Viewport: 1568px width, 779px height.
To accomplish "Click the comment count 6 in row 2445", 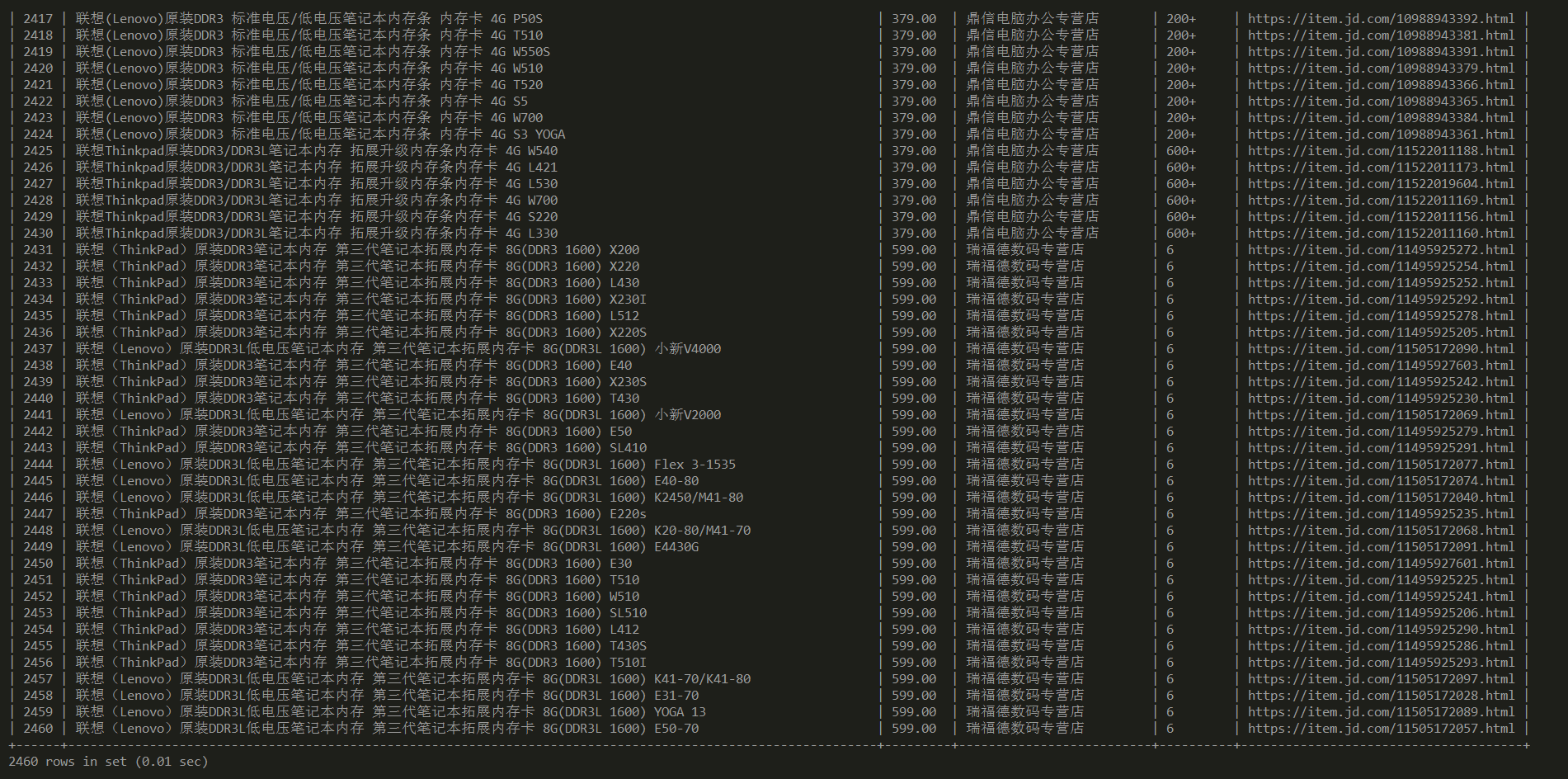I will (1170, 480).
